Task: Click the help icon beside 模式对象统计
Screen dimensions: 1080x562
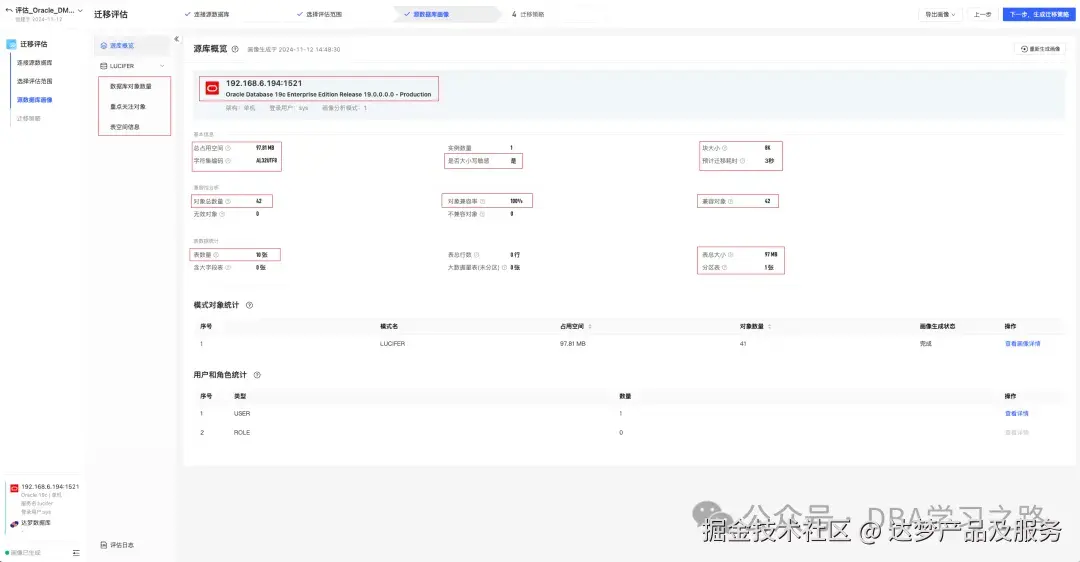Action: (x=249, y=305)
